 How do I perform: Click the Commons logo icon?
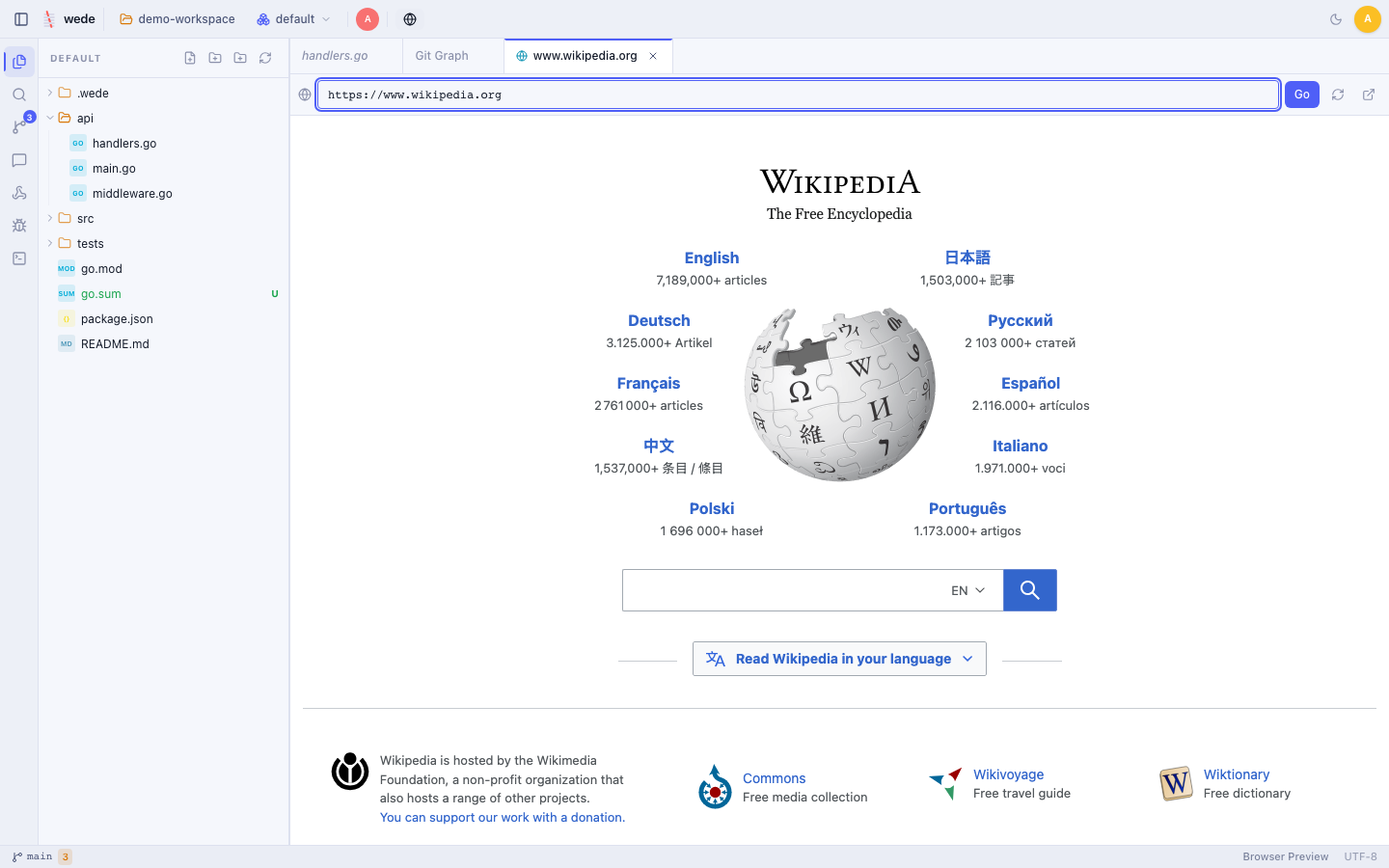tap(715, 787)
